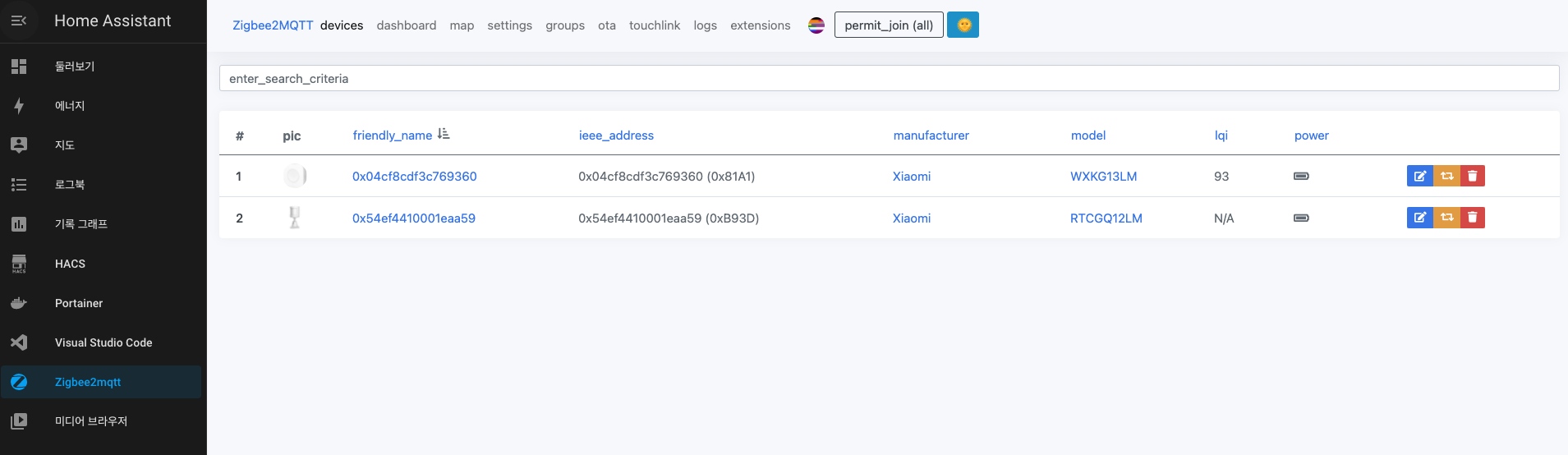Toggle the theme switcher sun button
The width and height of the screenshot is (1568, 455).
click(963, 25)
